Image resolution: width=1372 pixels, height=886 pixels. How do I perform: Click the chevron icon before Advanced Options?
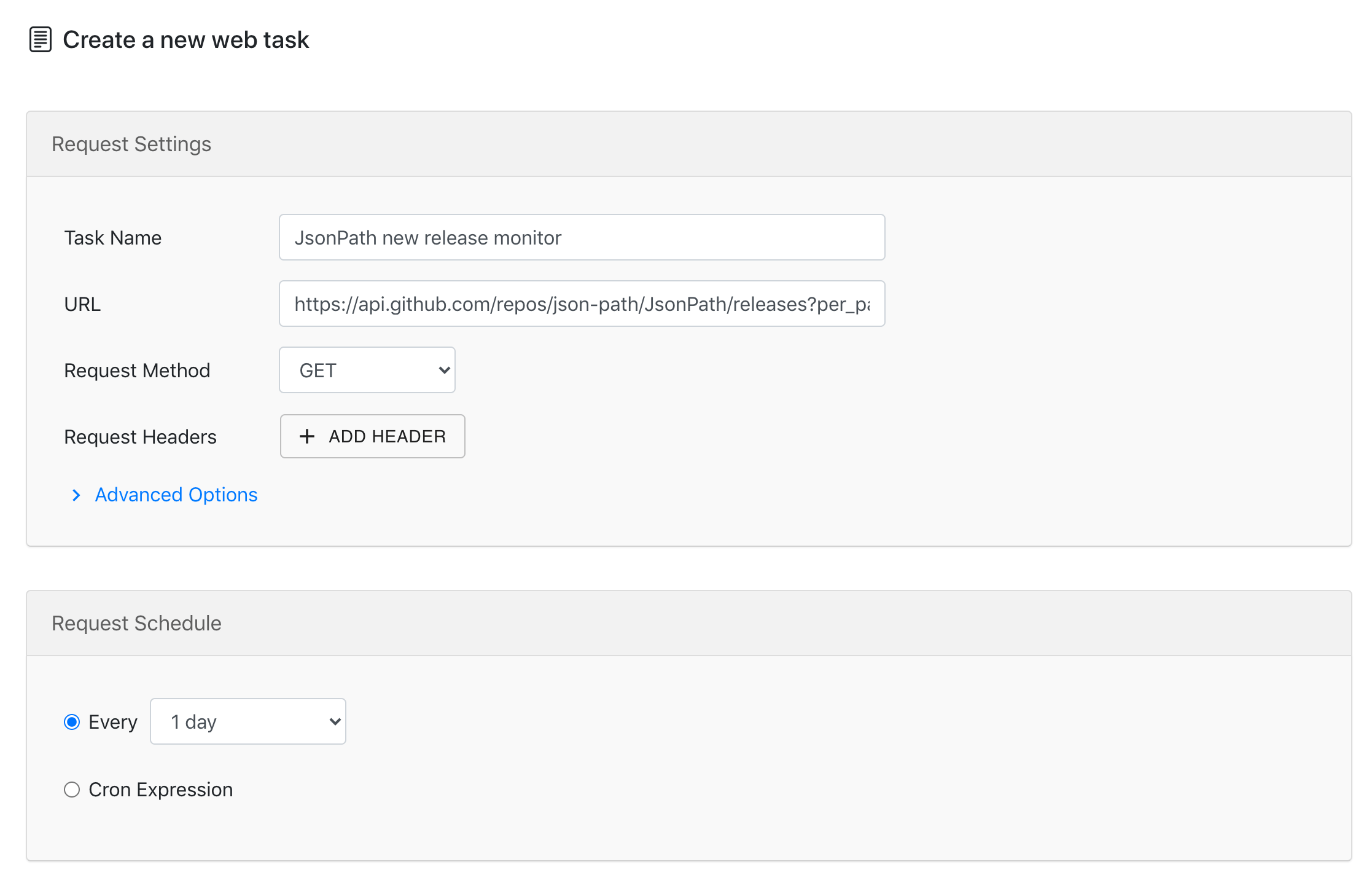click(x=76, y=495)
